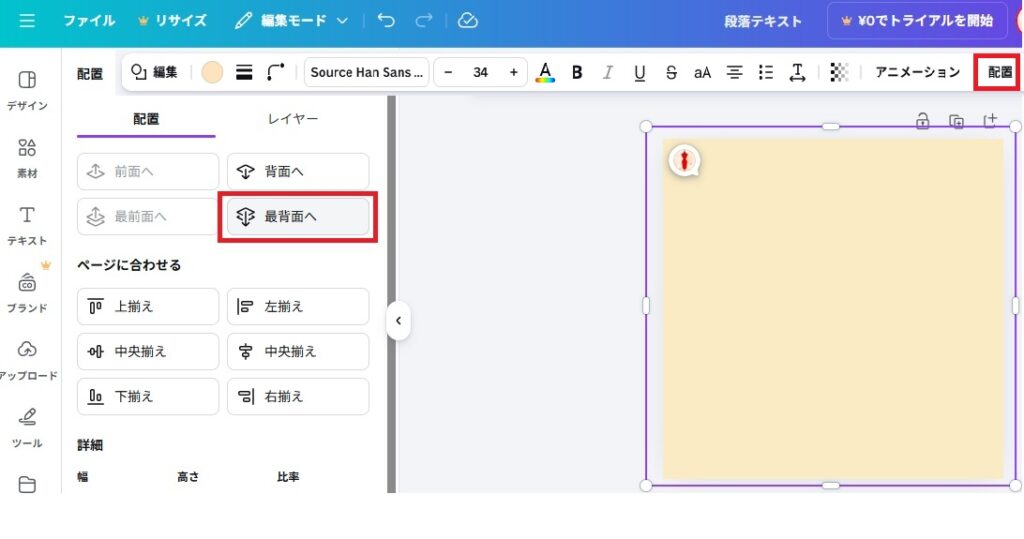
Task: Duplicate page icon above canvas
Action: click(x=957, y=121)
